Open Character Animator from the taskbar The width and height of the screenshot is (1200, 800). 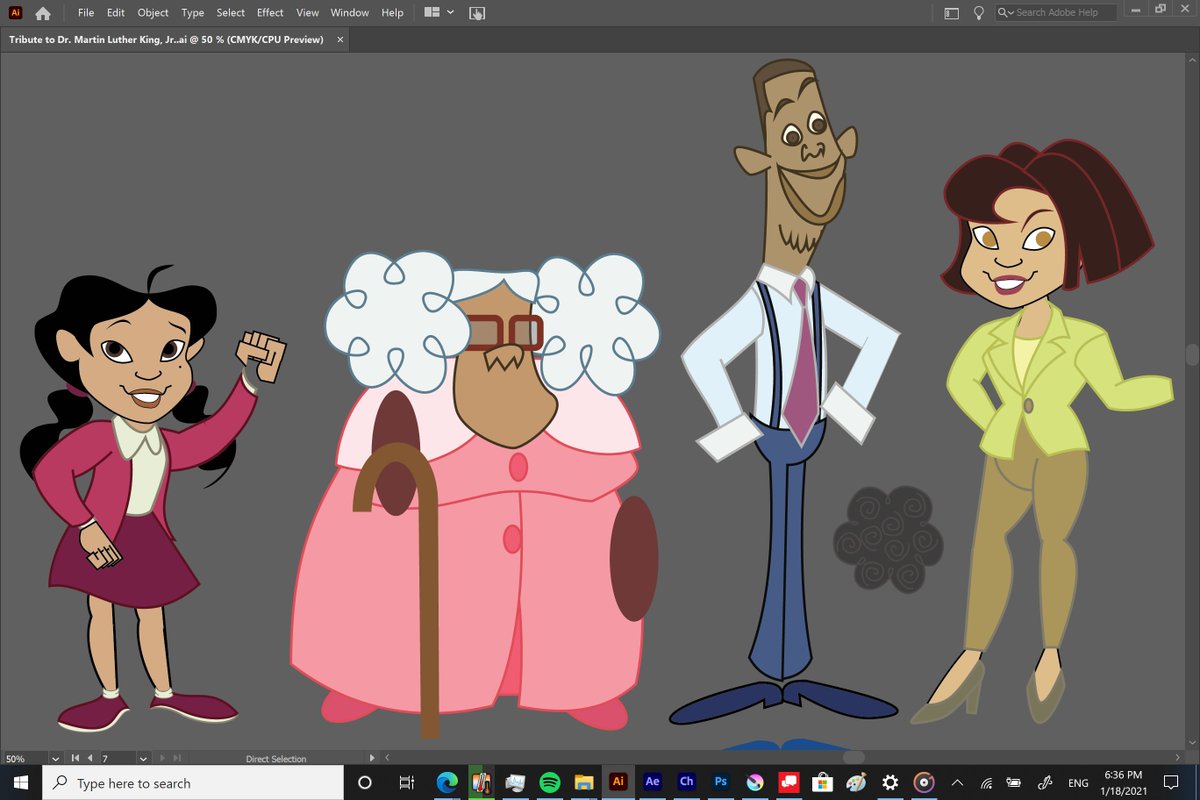coord(686,783)
